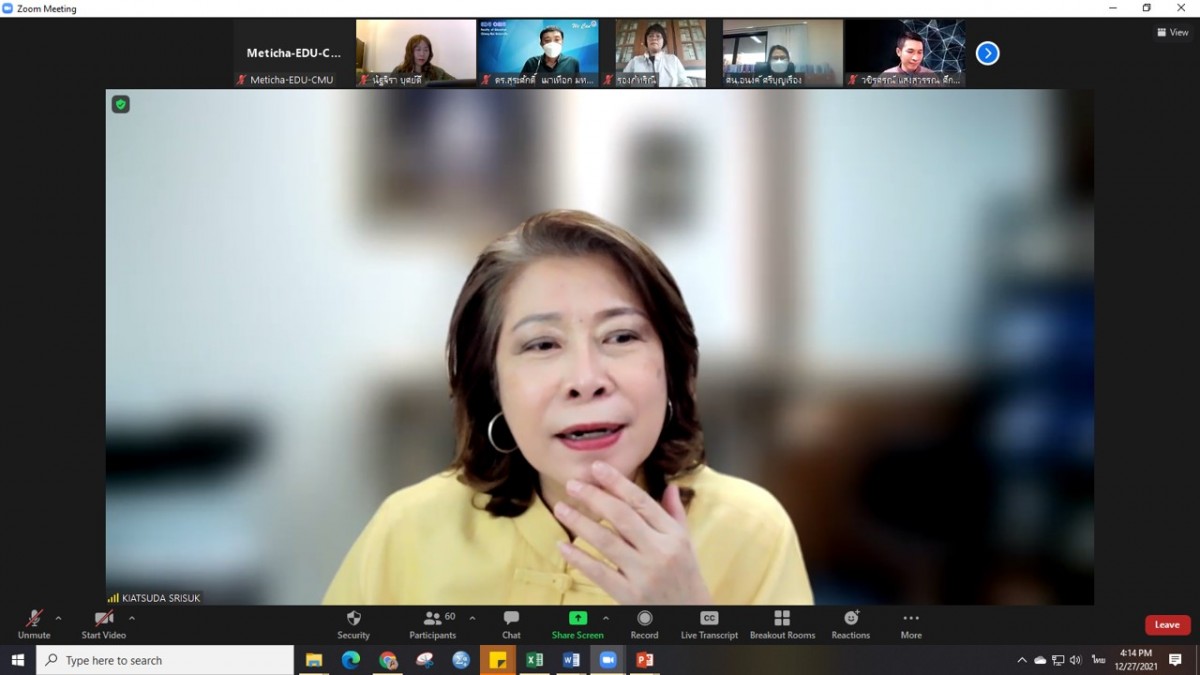Expand share options arrow beside Share Screen
Screen dimensions: 1200x675
[606, 618]
